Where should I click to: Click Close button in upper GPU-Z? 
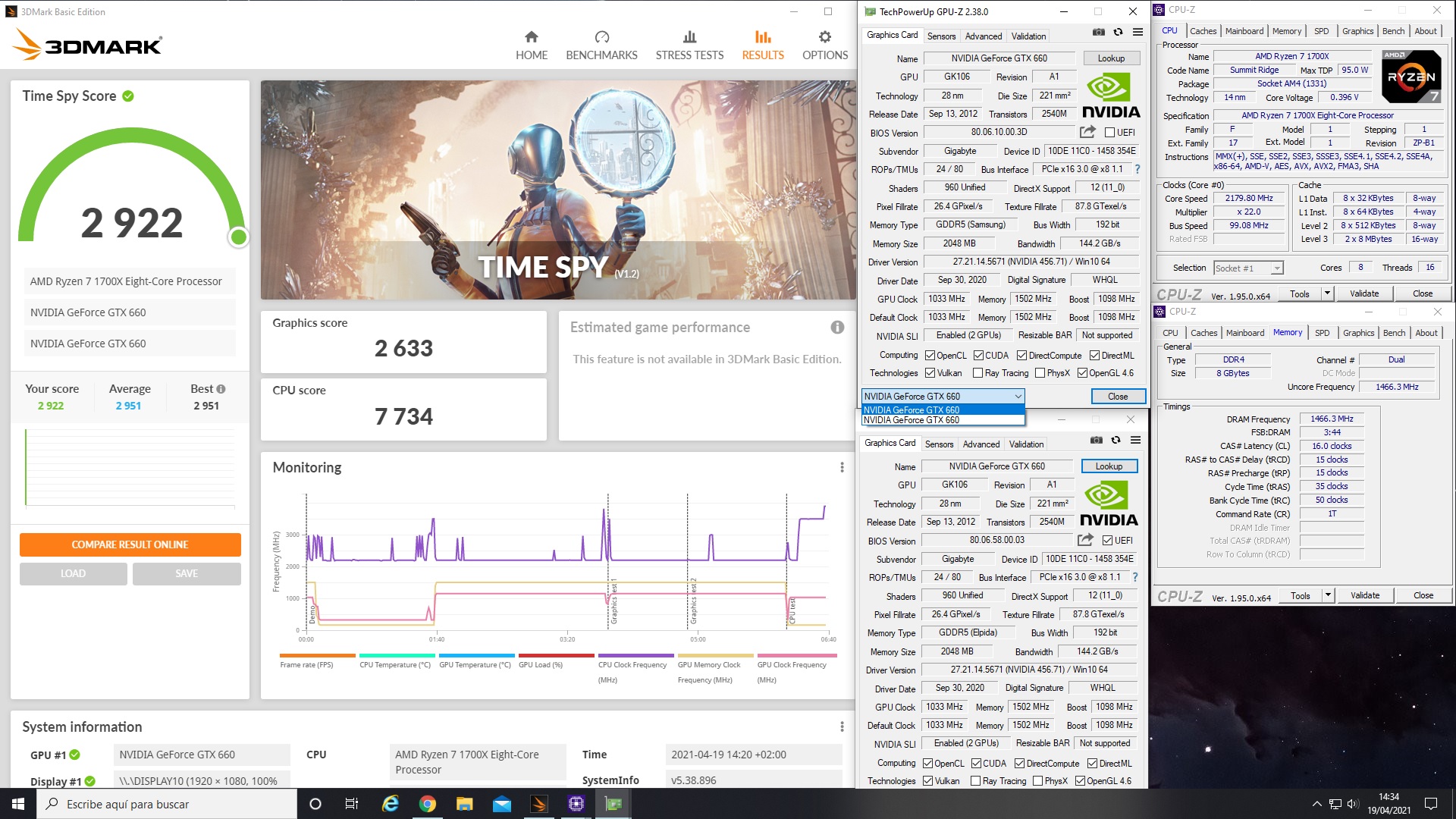tap(1118, 397)
